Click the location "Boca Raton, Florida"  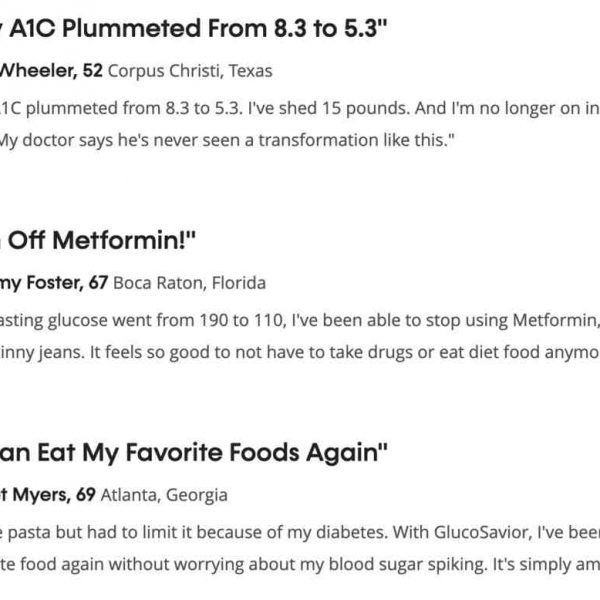[190, 283]
